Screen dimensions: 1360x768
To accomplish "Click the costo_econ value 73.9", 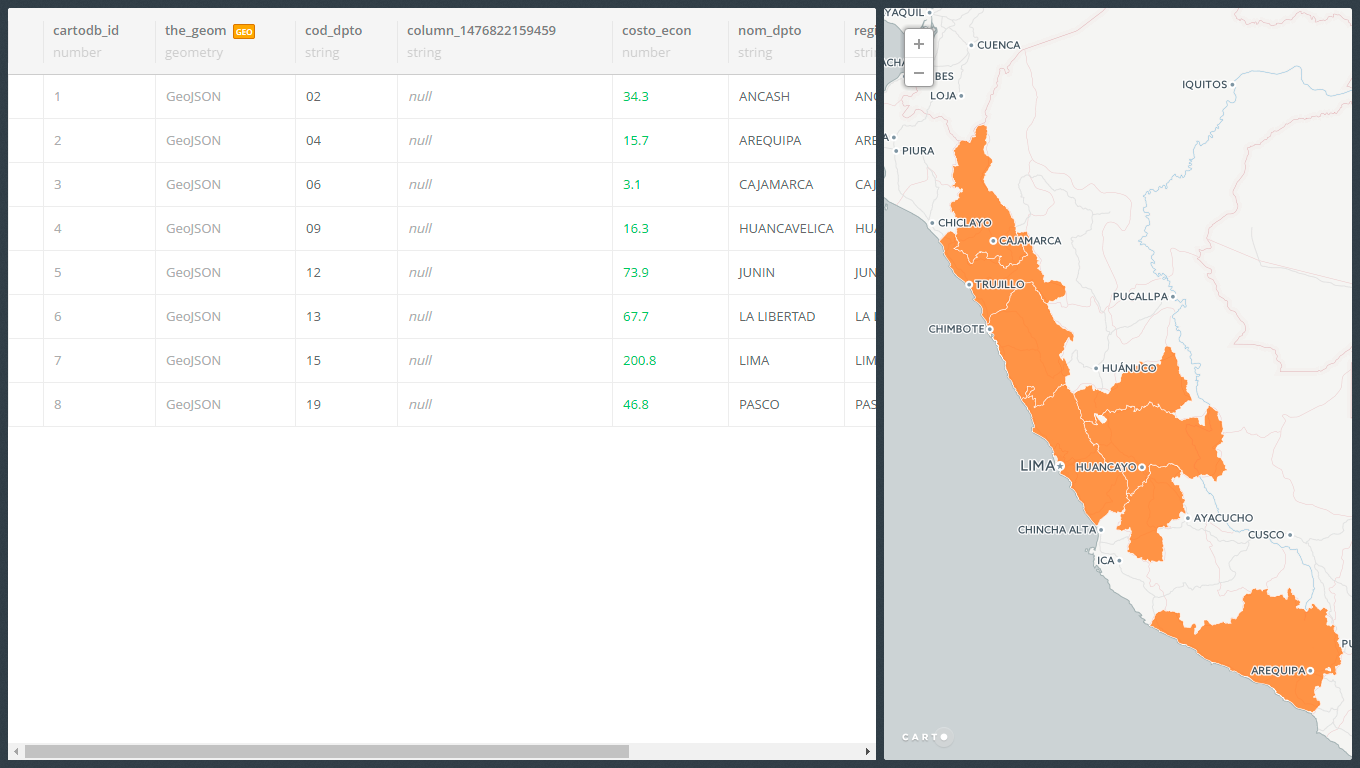I will coord(636,273).
